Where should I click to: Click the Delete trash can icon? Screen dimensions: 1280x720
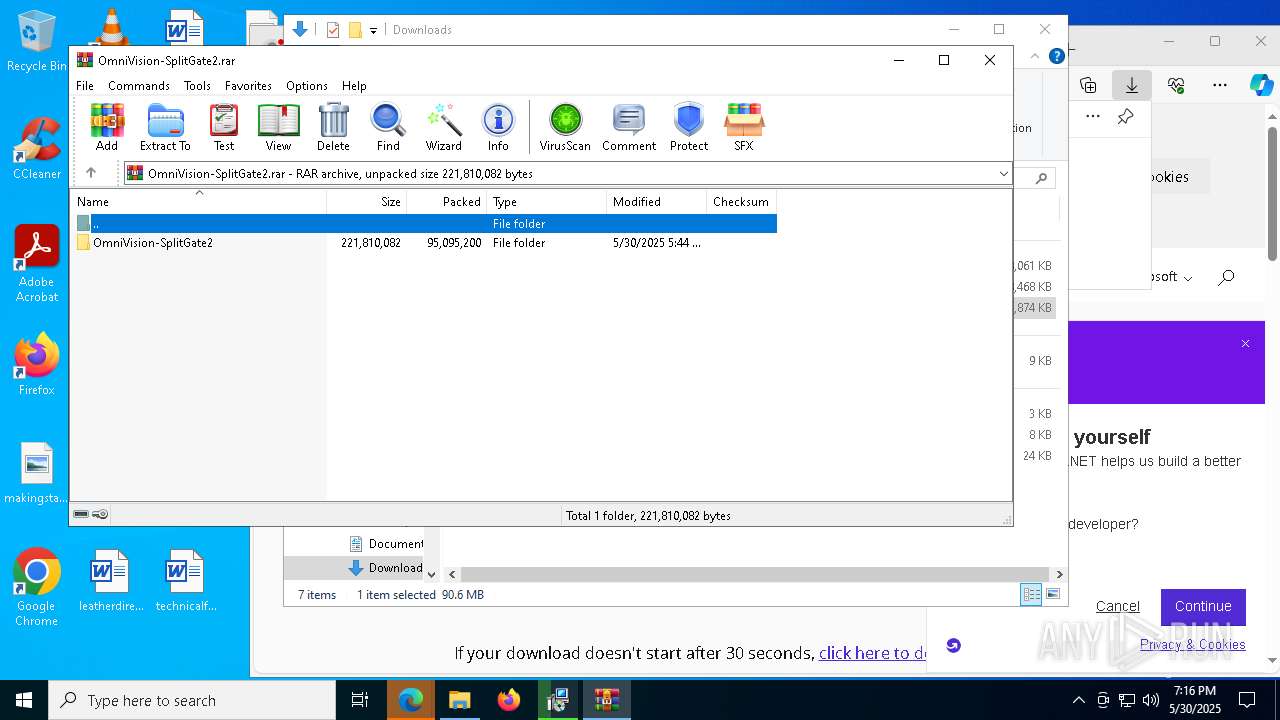[x=333, y=127]
